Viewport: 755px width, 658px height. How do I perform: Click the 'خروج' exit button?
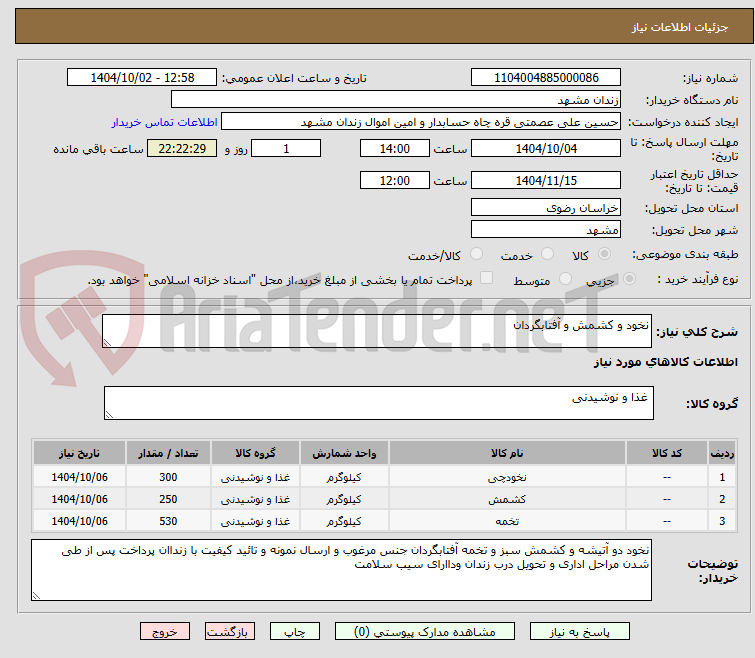(165, 632)
